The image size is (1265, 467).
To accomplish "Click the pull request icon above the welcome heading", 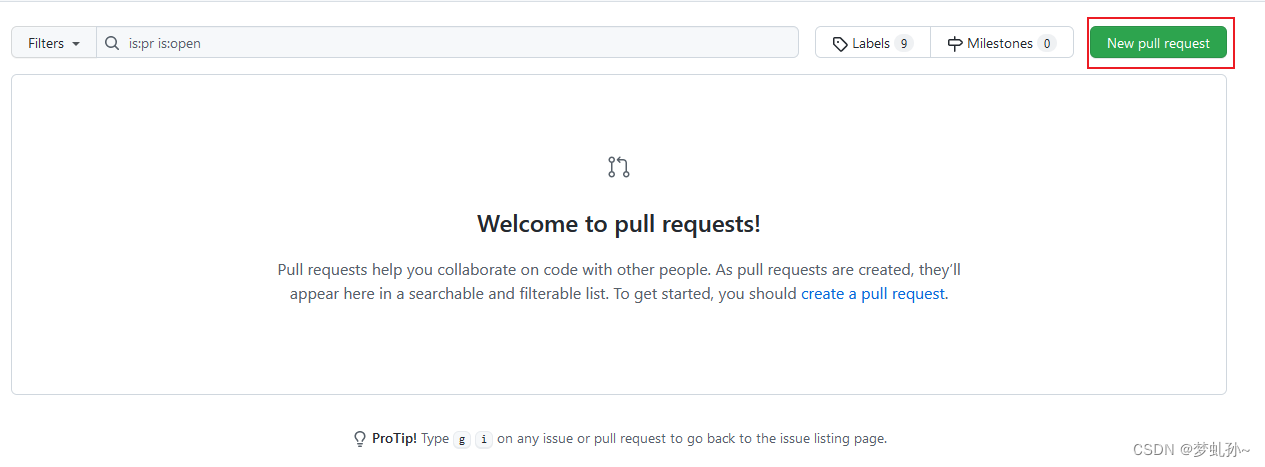I will coord(619,167).
